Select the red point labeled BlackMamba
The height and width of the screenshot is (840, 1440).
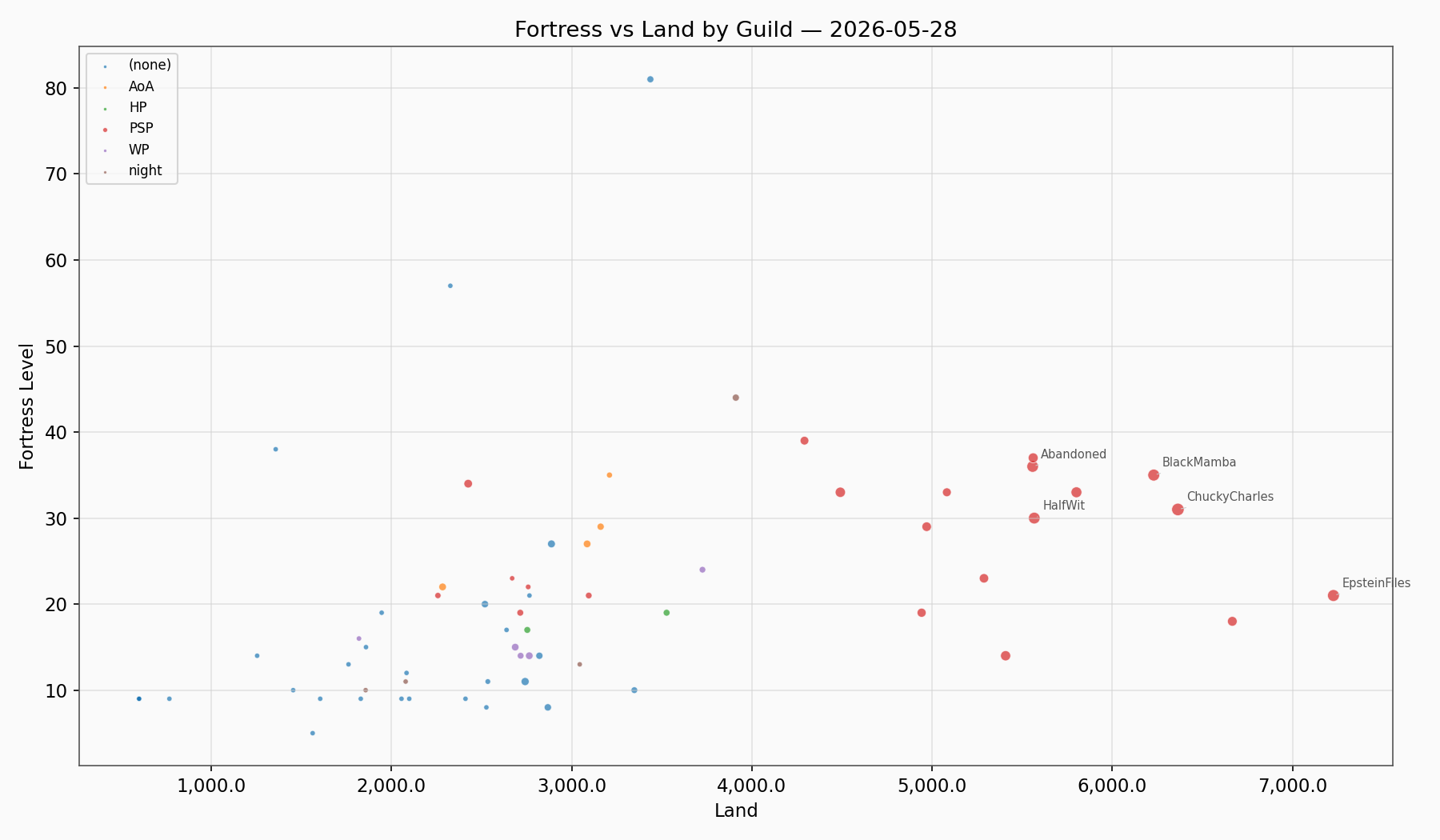(1154, 475)
